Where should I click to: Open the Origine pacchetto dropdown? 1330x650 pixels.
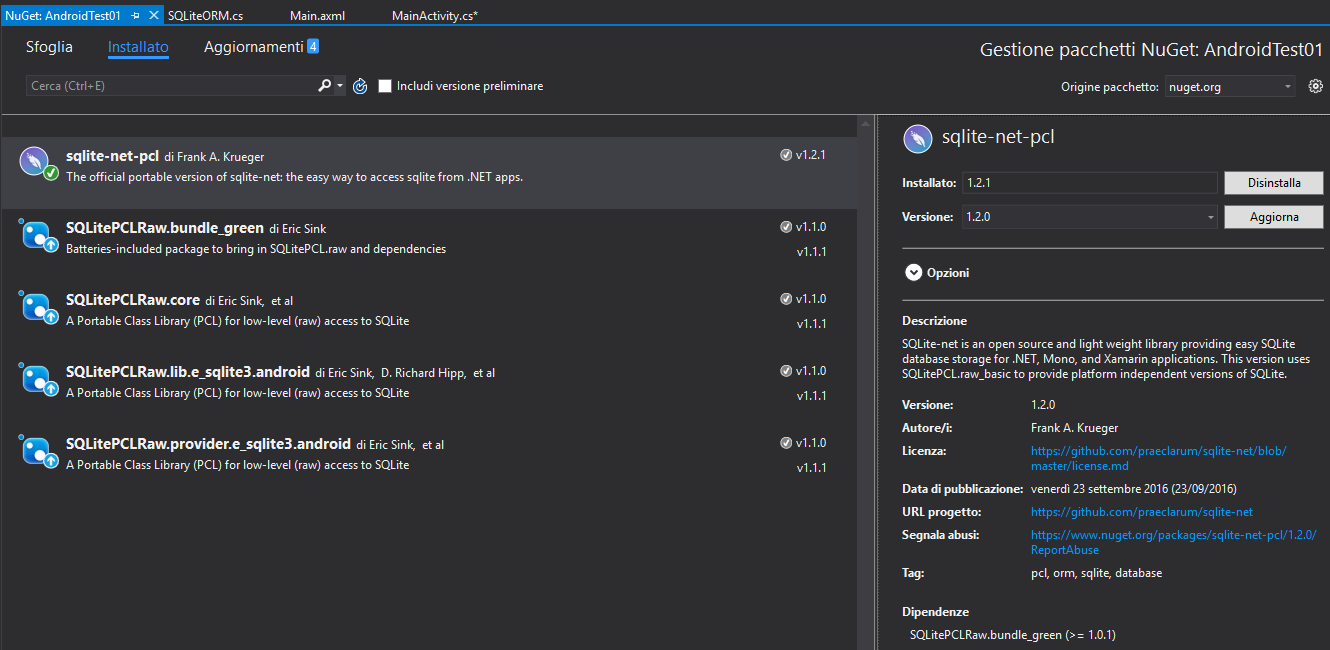pos(1230,87)
